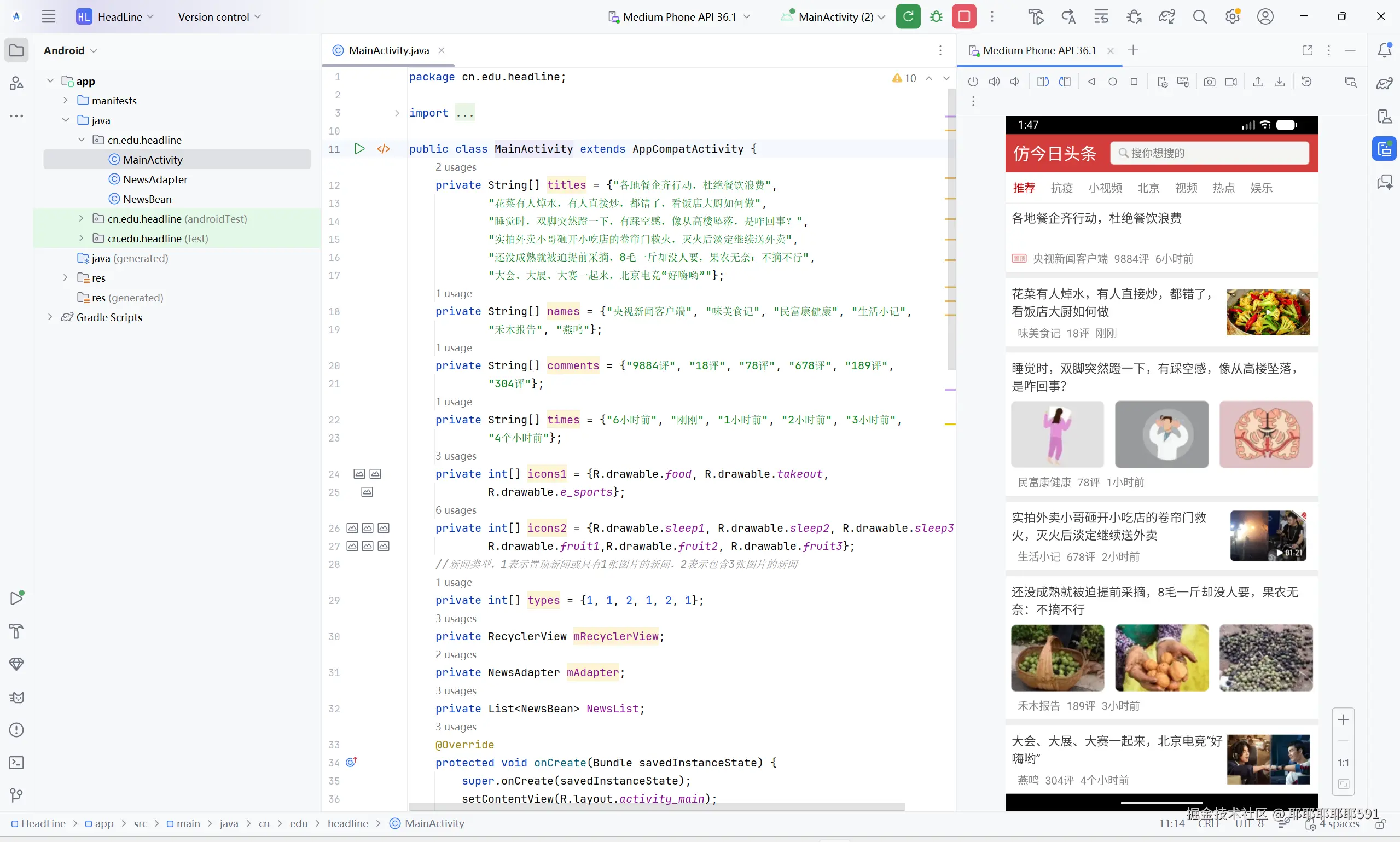
Task: Click headline in the breadcrumb bar
Action: pos(348,823)
